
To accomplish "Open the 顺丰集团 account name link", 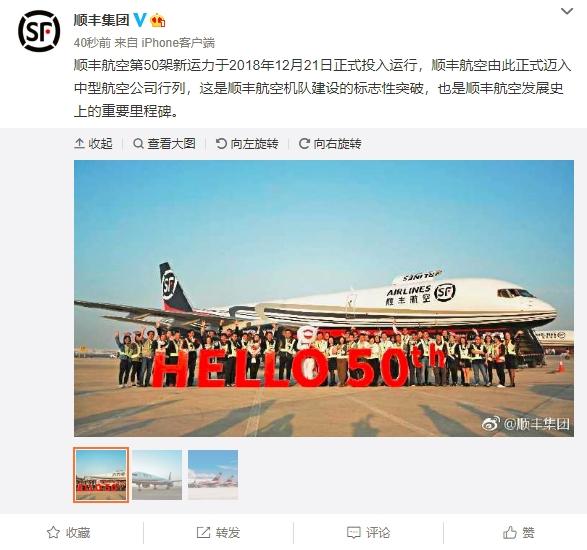I will click(x=101, y=20).
